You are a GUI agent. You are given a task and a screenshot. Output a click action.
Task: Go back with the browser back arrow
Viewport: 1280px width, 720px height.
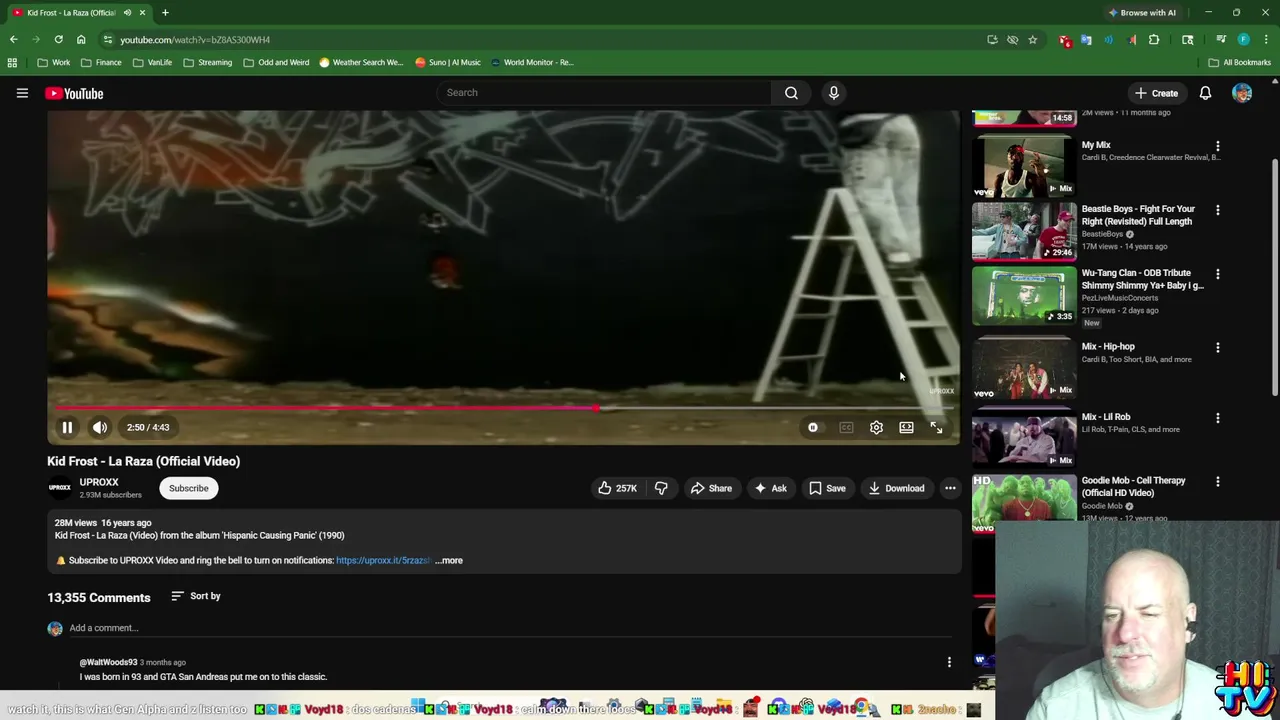click(13, 39)
